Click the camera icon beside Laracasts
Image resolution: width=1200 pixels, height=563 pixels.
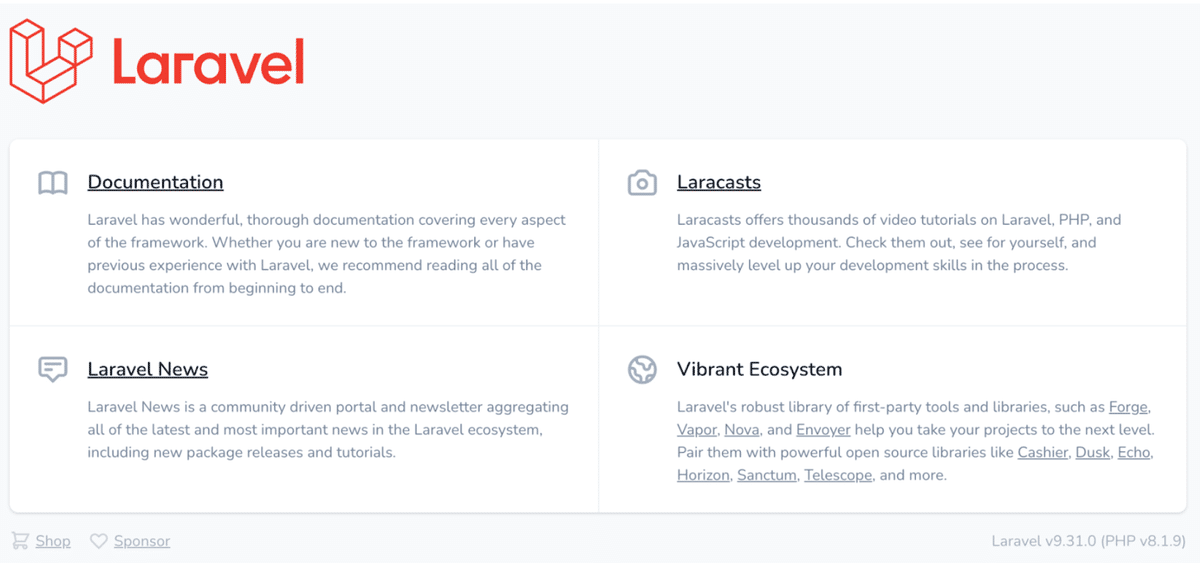(x=642, y=183)
